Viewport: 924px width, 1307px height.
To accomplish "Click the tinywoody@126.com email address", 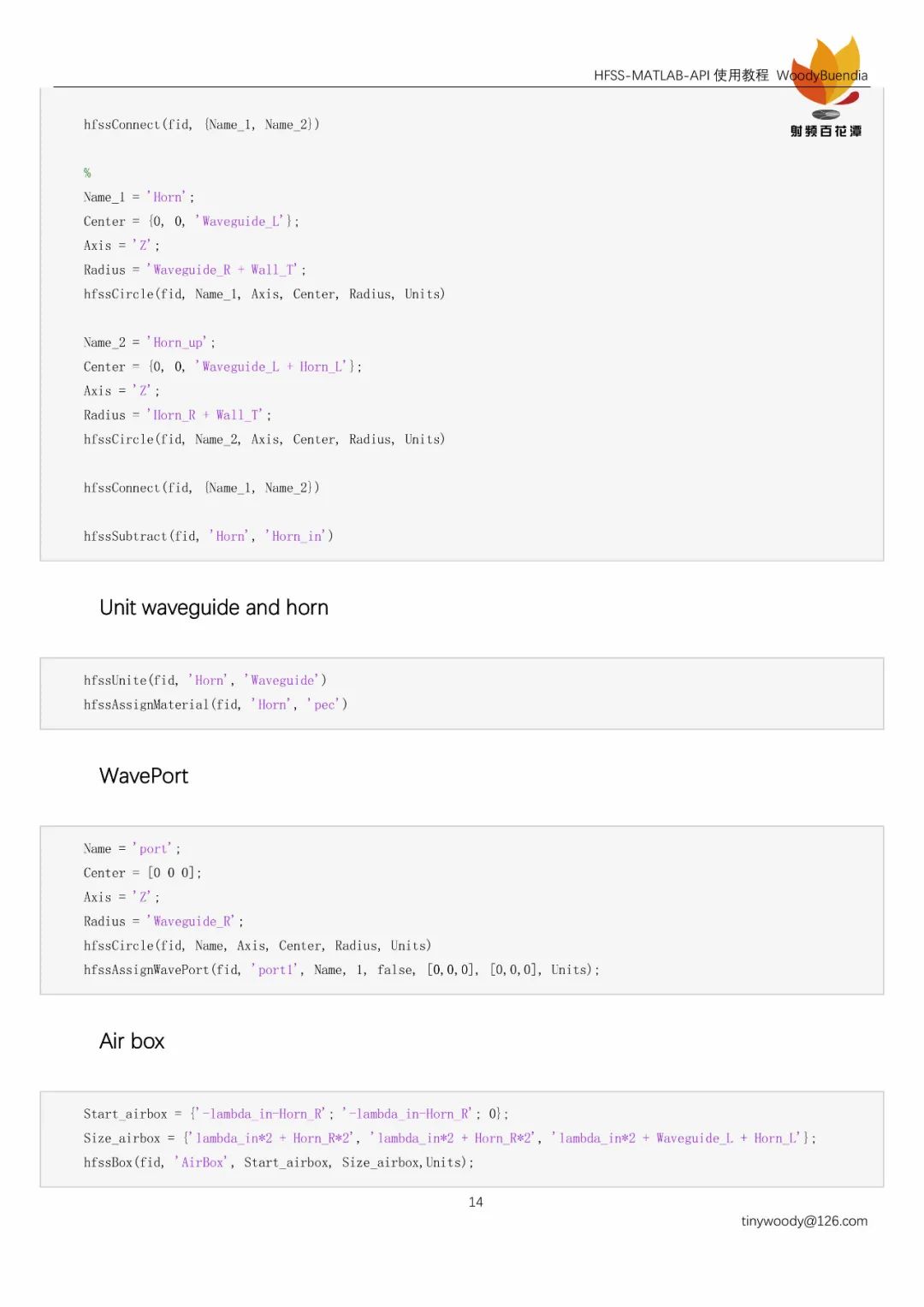I will [x=803, y=1221].
